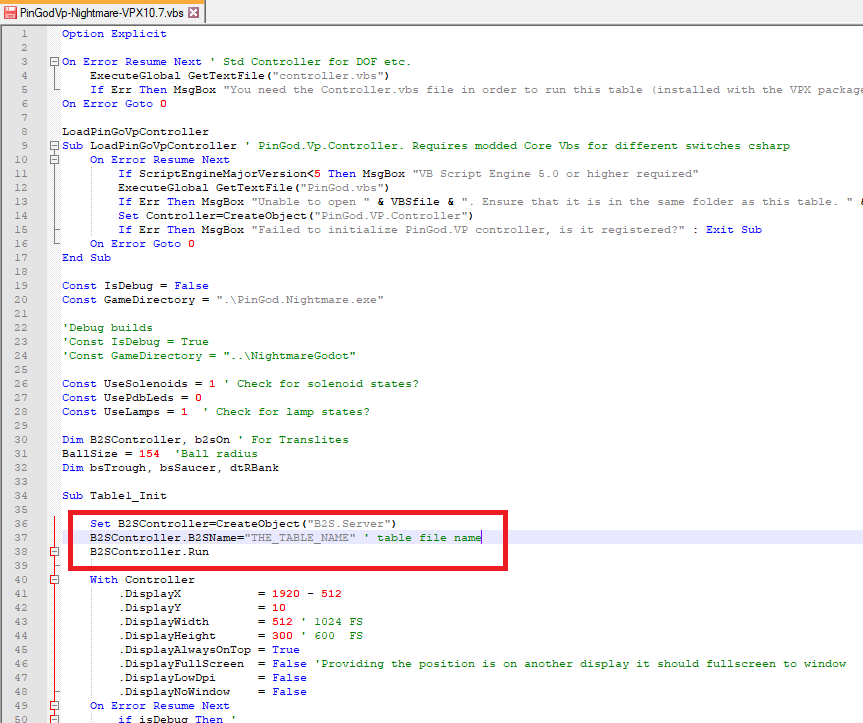Click line number 1 in the margin
The width and height of the screenshot is (863, 723).
(x=24, y=34)
